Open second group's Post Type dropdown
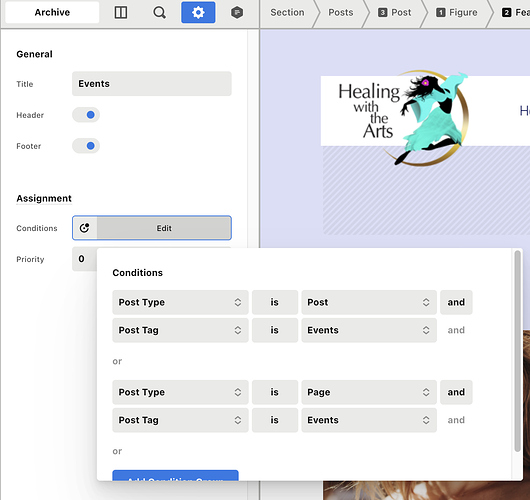The image size is (530, 500). coord(180,392)
